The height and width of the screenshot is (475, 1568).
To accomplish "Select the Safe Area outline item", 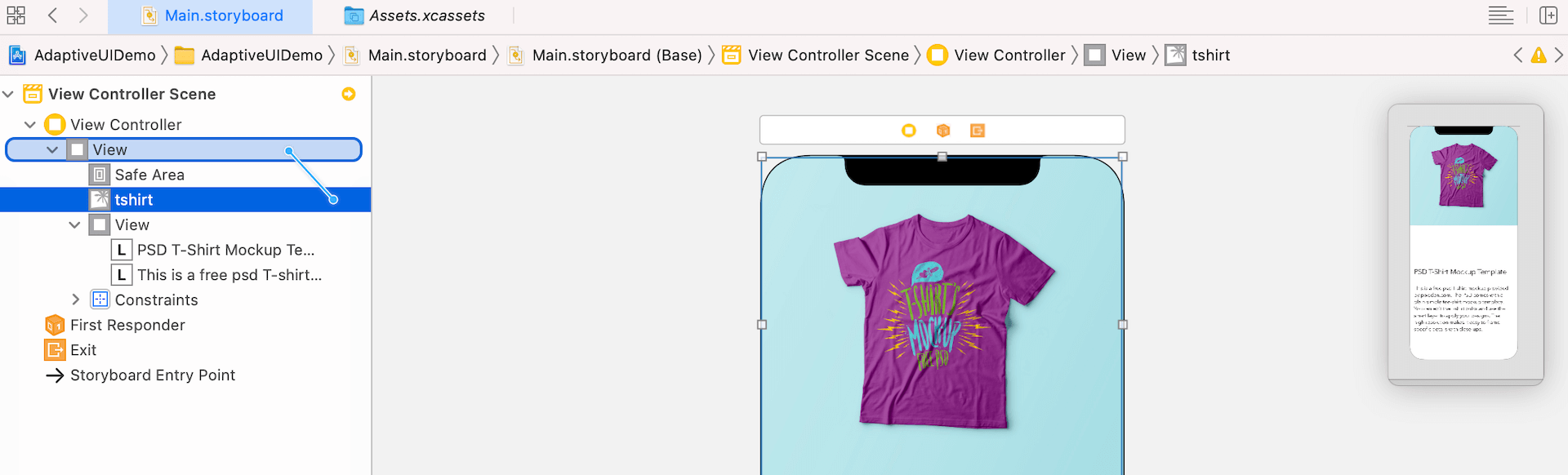I will (x=149, y=175).
